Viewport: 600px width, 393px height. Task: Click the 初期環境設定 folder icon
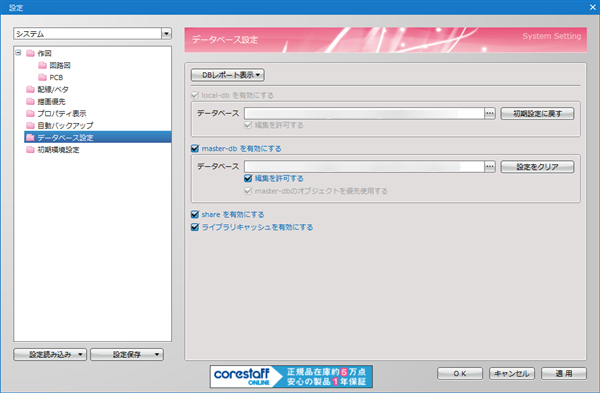30,150
